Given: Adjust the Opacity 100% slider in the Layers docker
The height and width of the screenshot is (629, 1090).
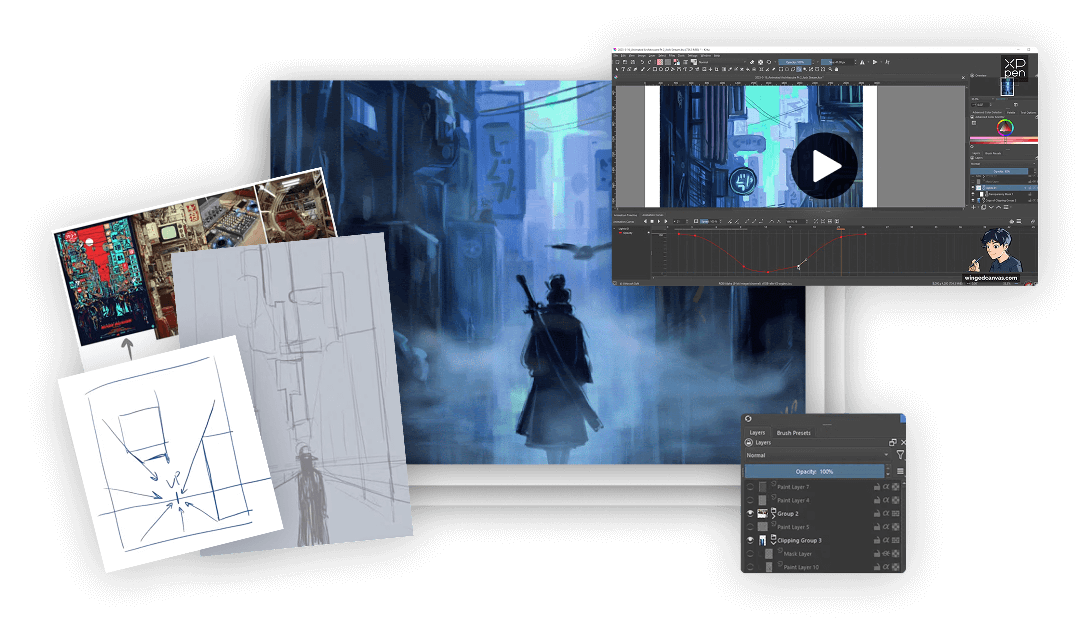Looking at the screenshot, I should (814, 471).
